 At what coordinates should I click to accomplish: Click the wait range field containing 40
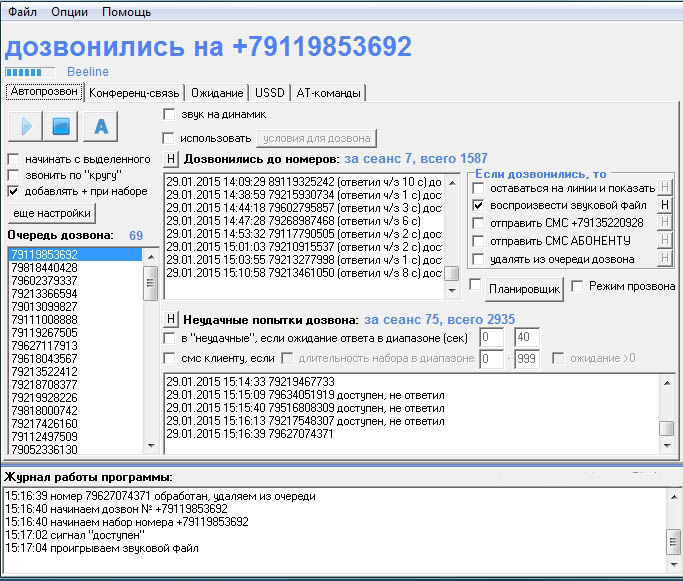(526, 338)
